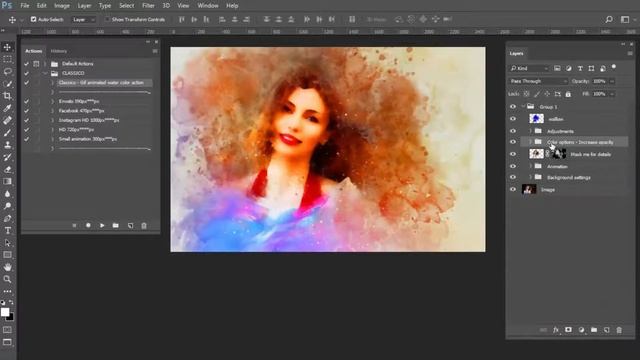This screenshot has width=640, height=360.
Task: Create a new adjustment layer
Action: click(581, 330)
